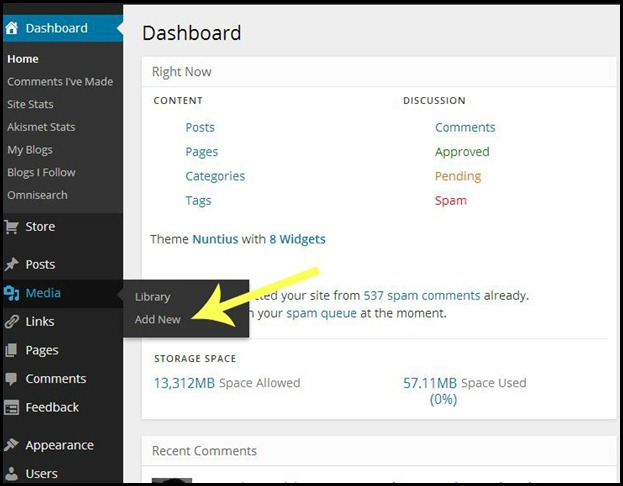Open Comments I've Made
This screenshot has height=486, width=623.
pos(60,81)
